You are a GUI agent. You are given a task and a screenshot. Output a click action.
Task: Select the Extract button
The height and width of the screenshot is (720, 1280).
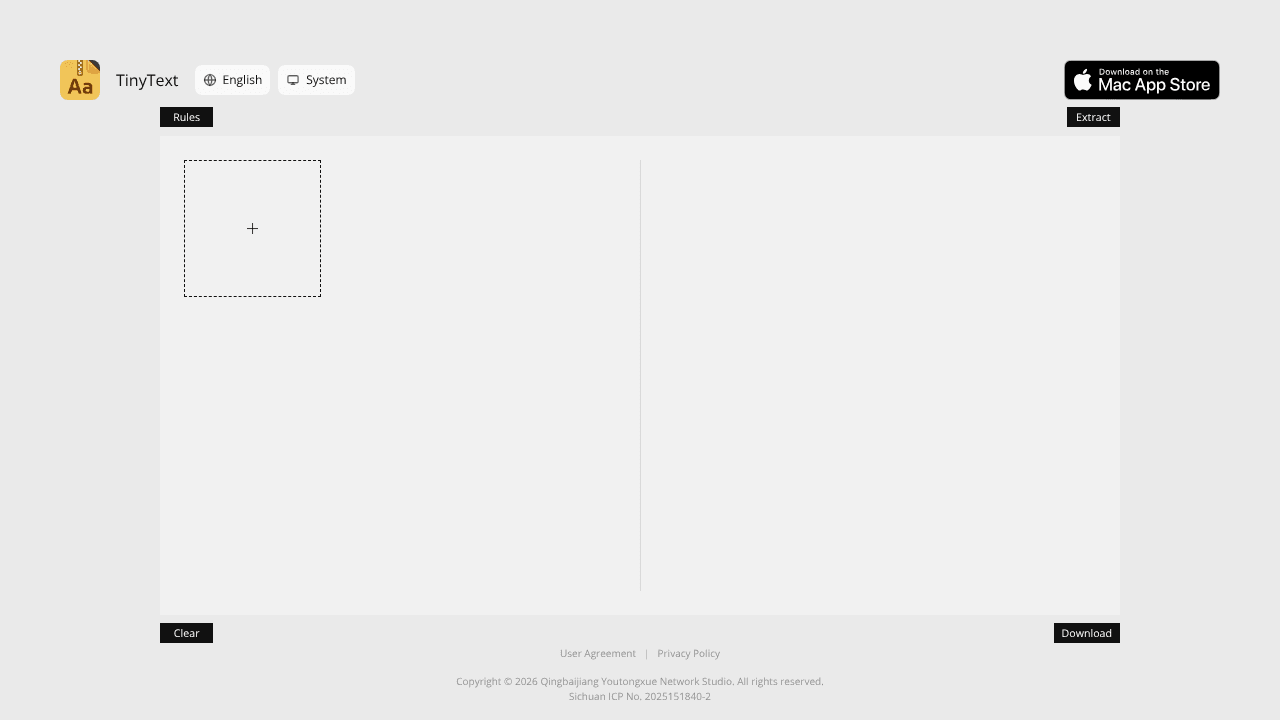[x=1093, y=117]
